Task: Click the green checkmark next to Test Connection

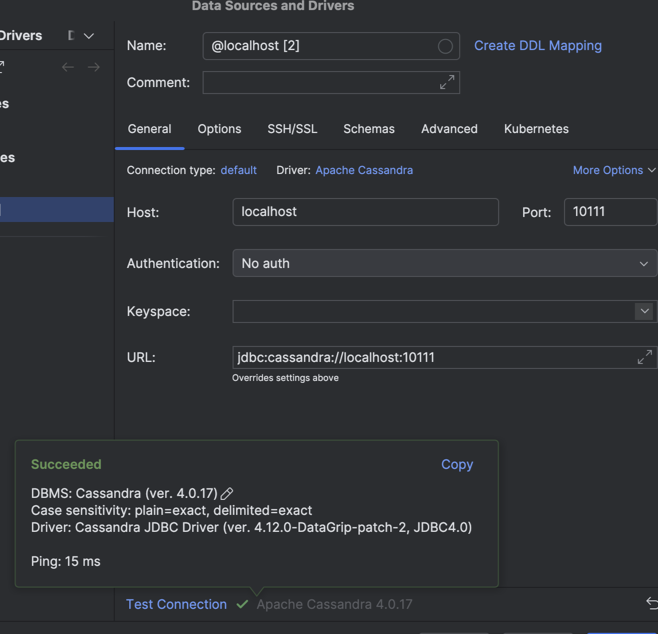Action: point(242,604)
